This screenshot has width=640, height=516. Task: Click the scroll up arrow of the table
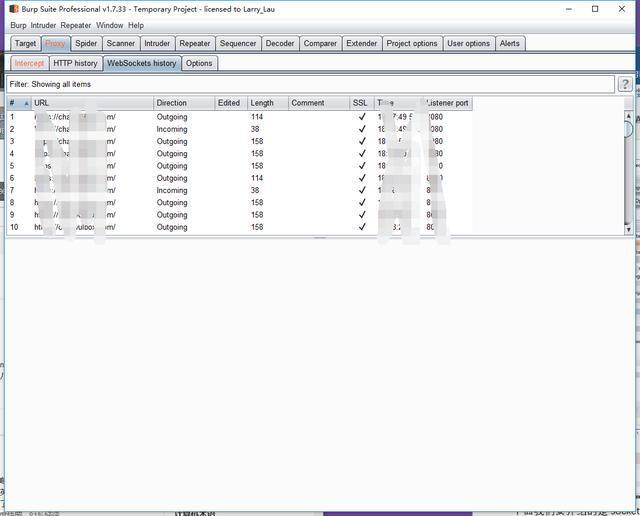pyautogui.click(x=629, y=116)
